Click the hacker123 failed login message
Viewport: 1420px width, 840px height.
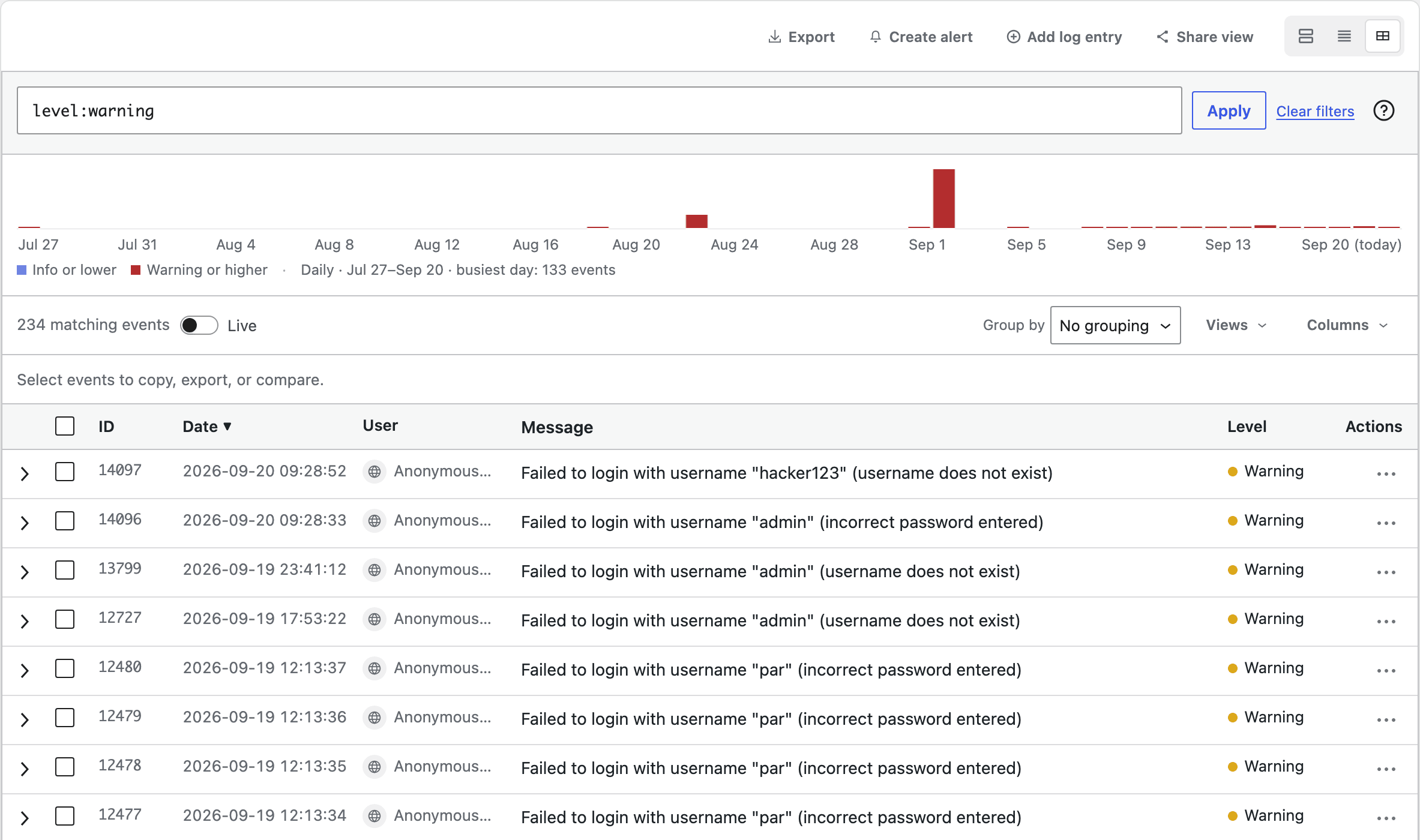point(787,473)
